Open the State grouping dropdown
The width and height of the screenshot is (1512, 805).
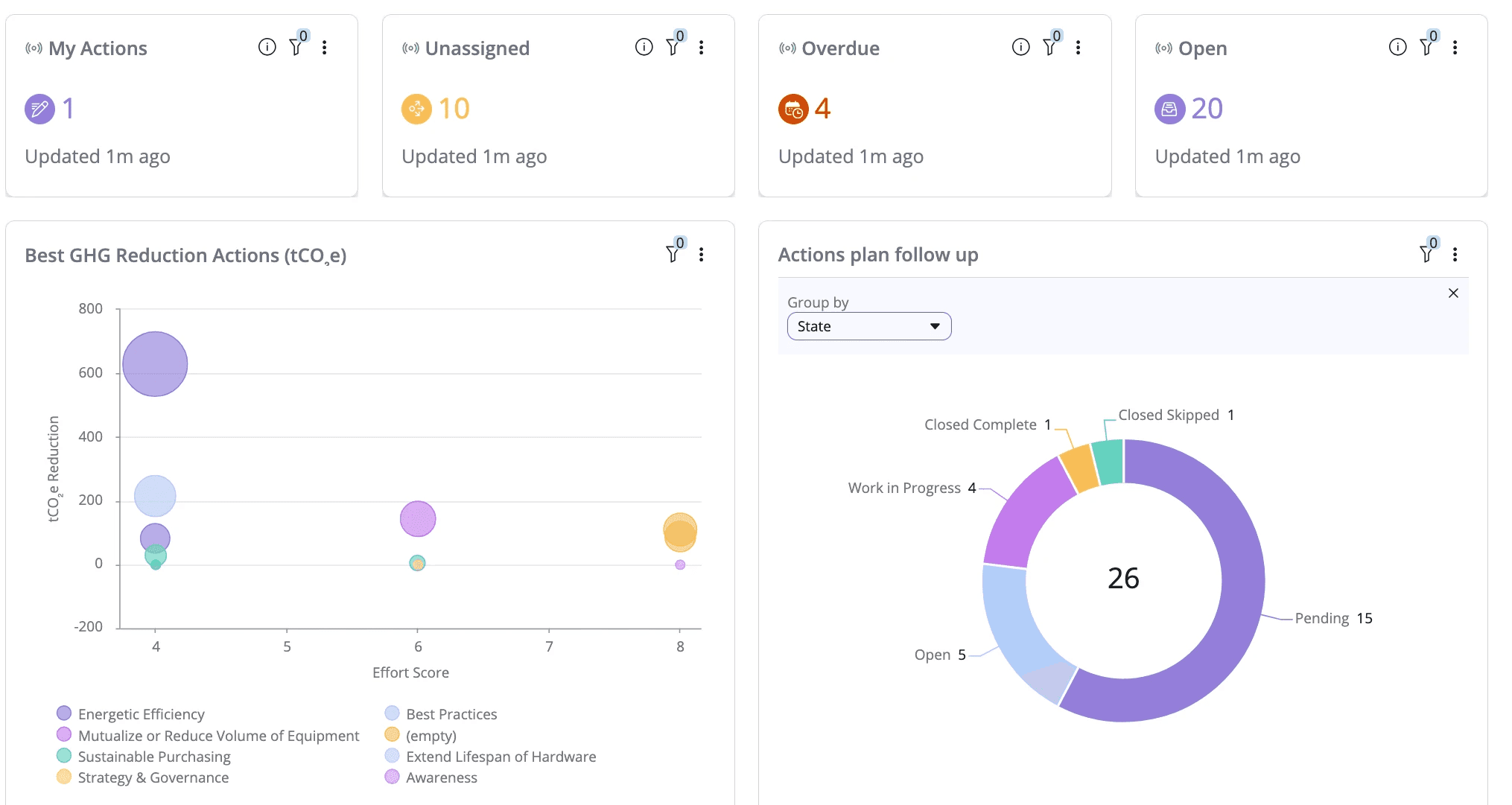coord(868,326)
